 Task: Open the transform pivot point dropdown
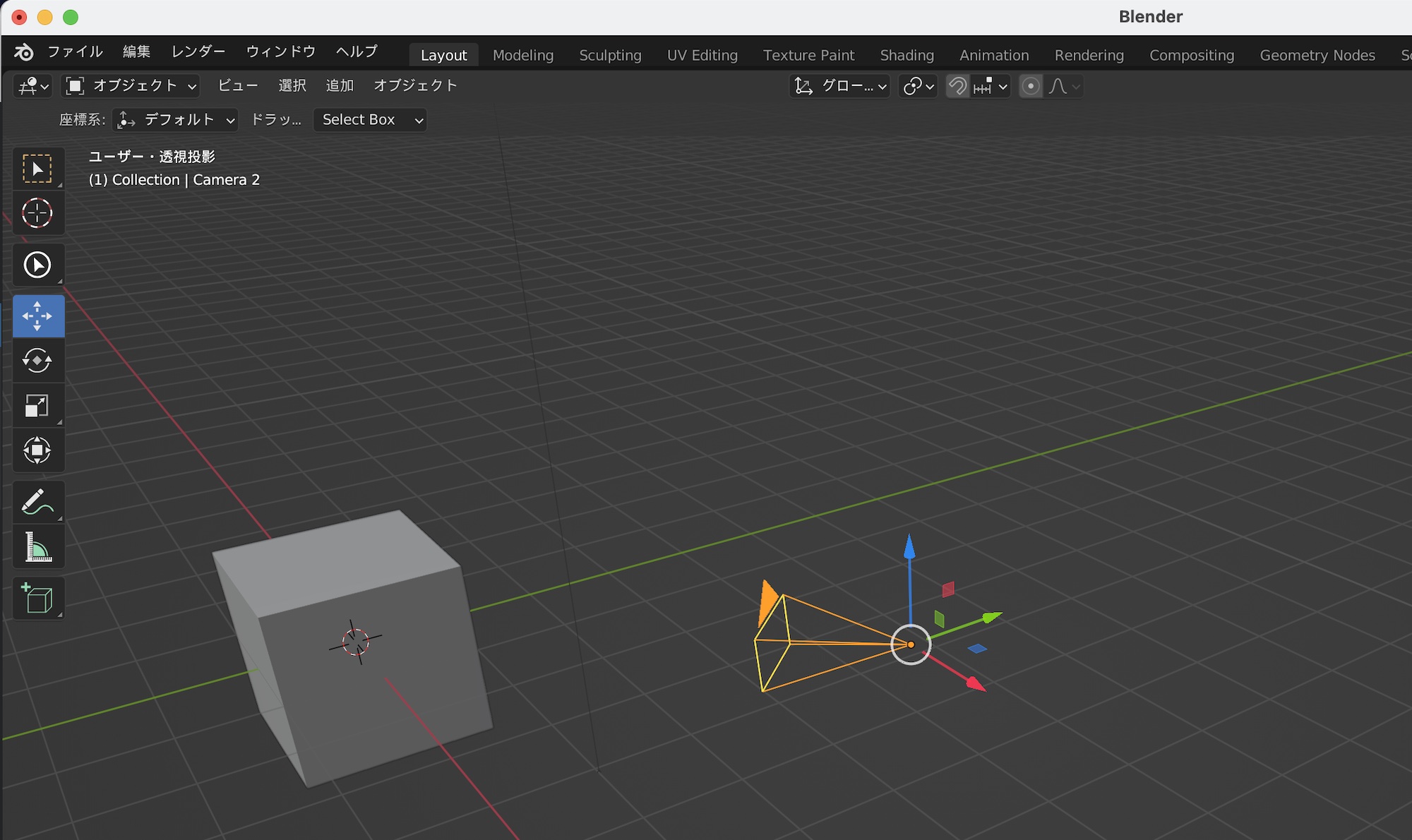[x=916, y=86]
